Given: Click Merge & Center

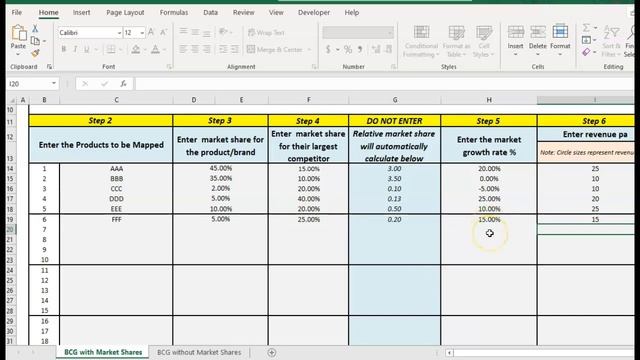Looking at the screenshot, I should point(275,50).
